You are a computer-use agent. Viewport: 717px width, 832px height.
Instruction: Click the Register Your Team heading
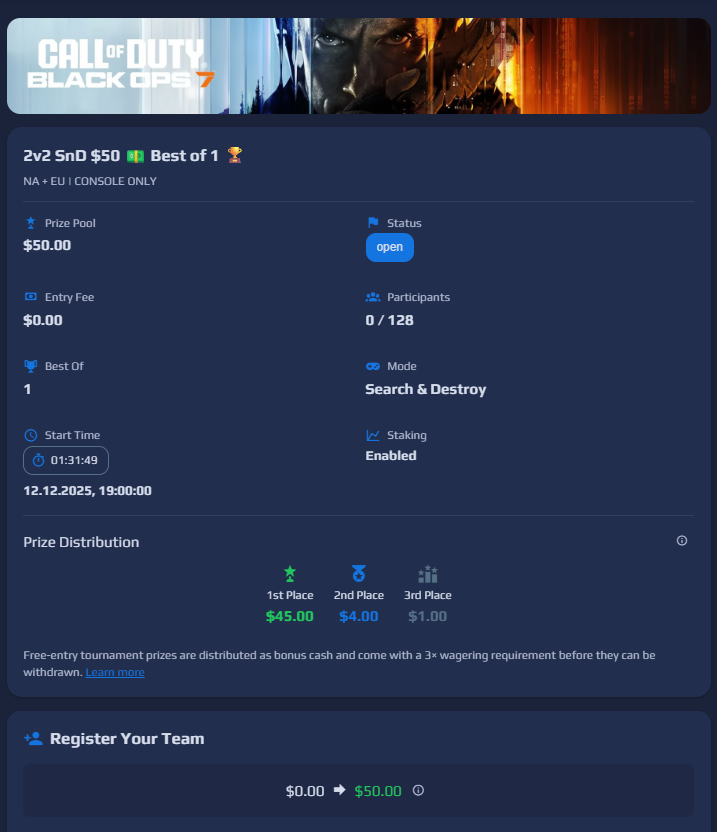point(127,739)
